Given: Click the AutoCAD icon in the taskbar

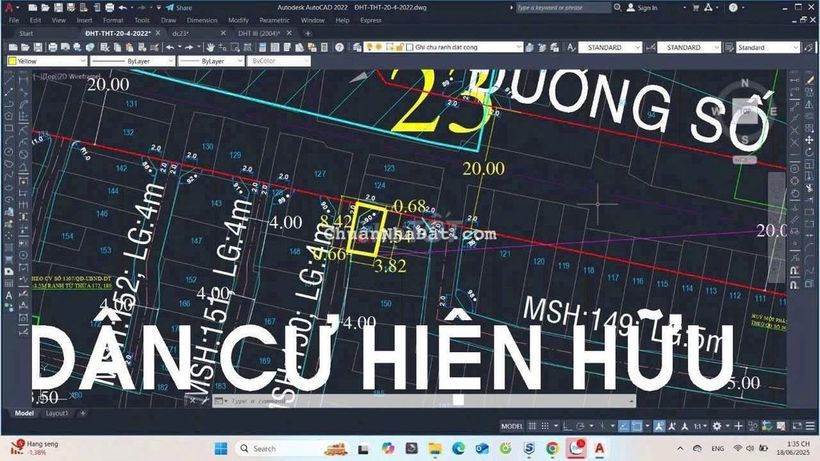Looking at the screenshot, I should (599, 448).
